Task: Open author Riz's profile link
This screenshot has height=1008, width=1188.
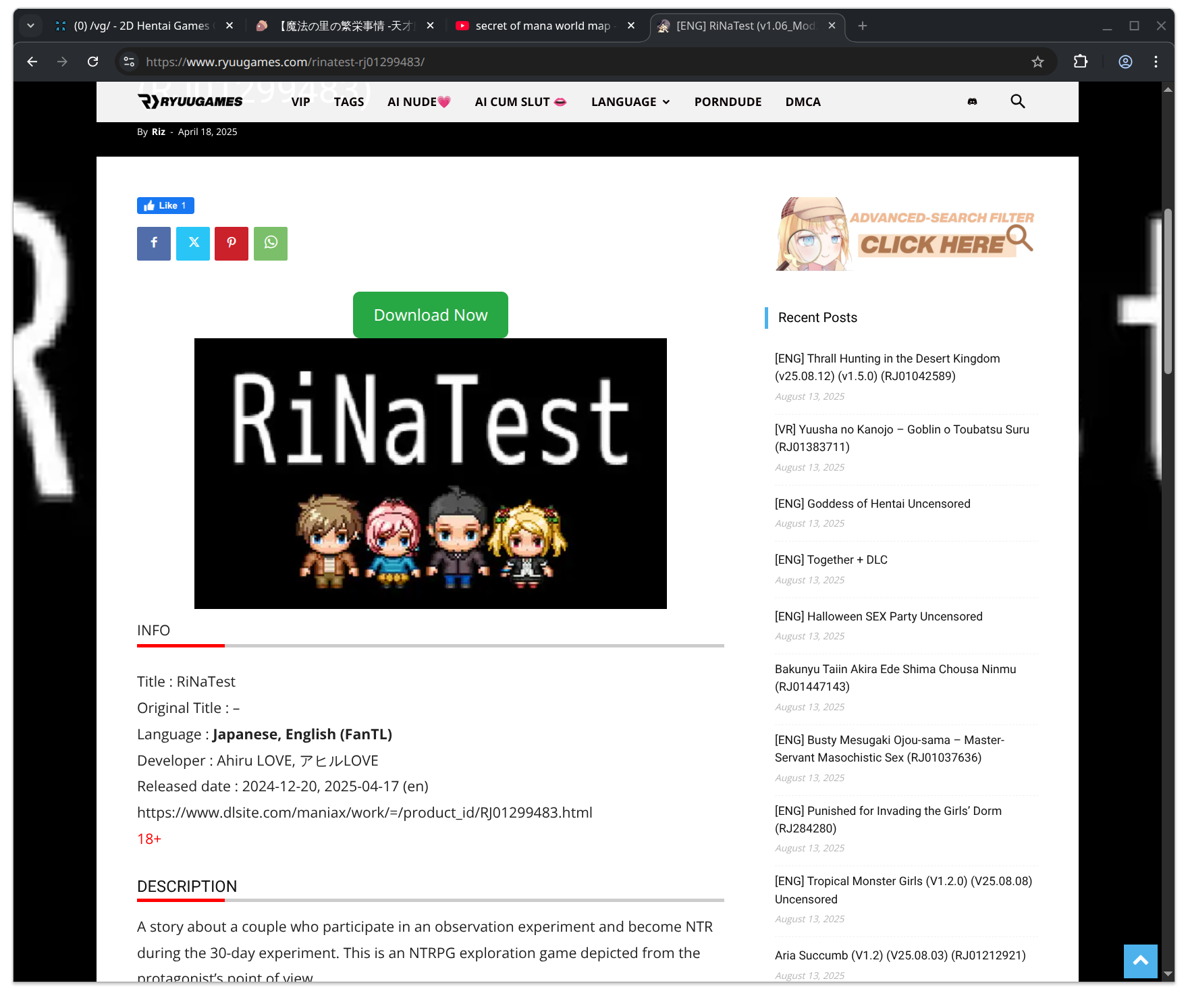Action: (159, 132)
